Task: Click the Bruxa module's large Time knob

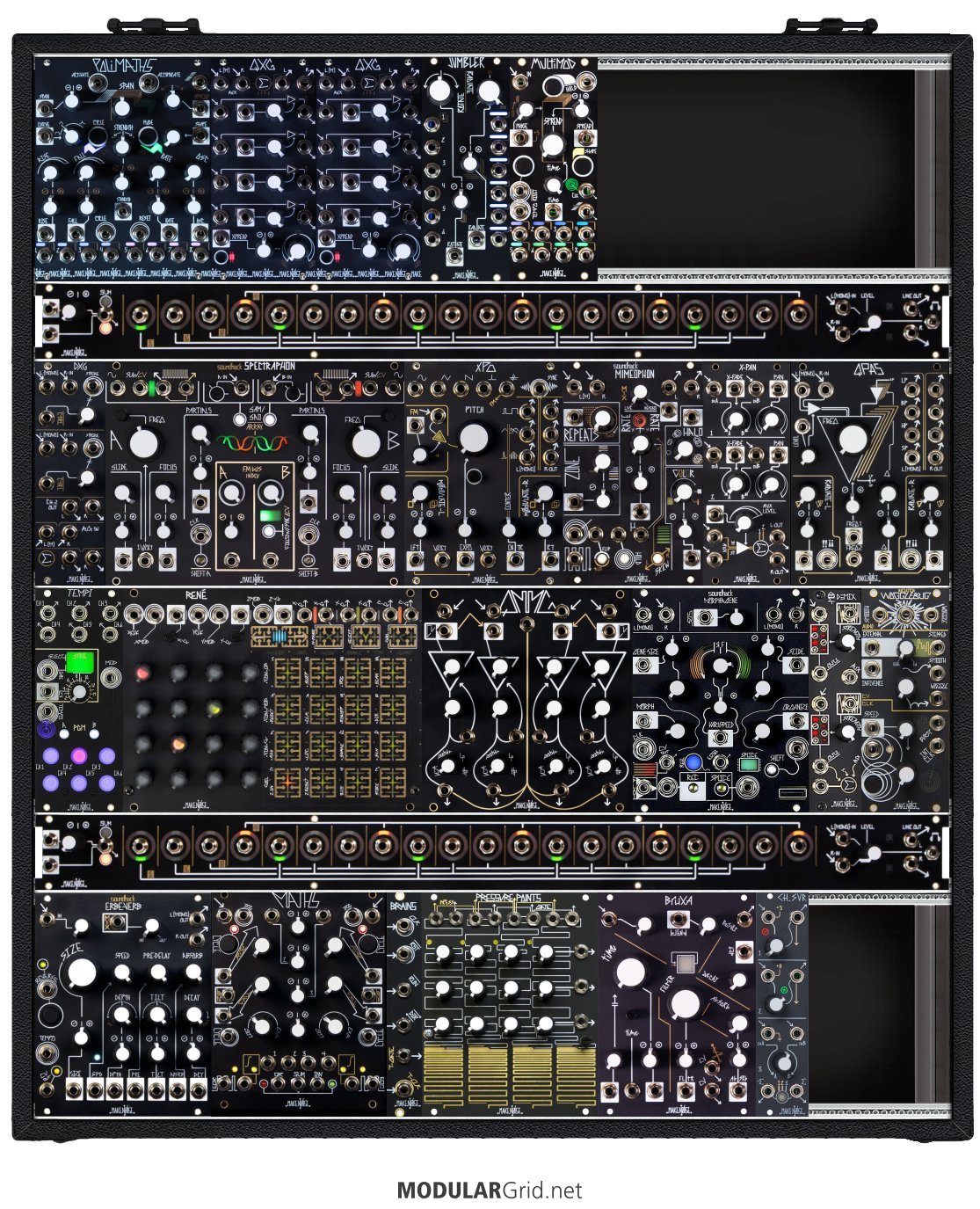Action: (630, 972)
